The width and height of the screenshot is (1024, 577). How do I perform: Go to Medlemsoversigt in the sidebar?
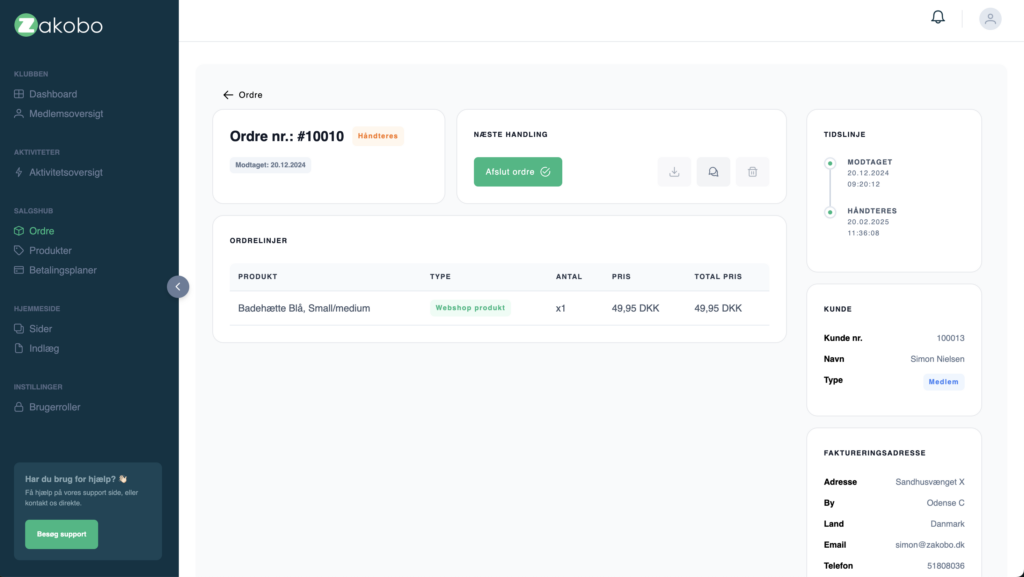pyautogui.click(x=66, y=114)
